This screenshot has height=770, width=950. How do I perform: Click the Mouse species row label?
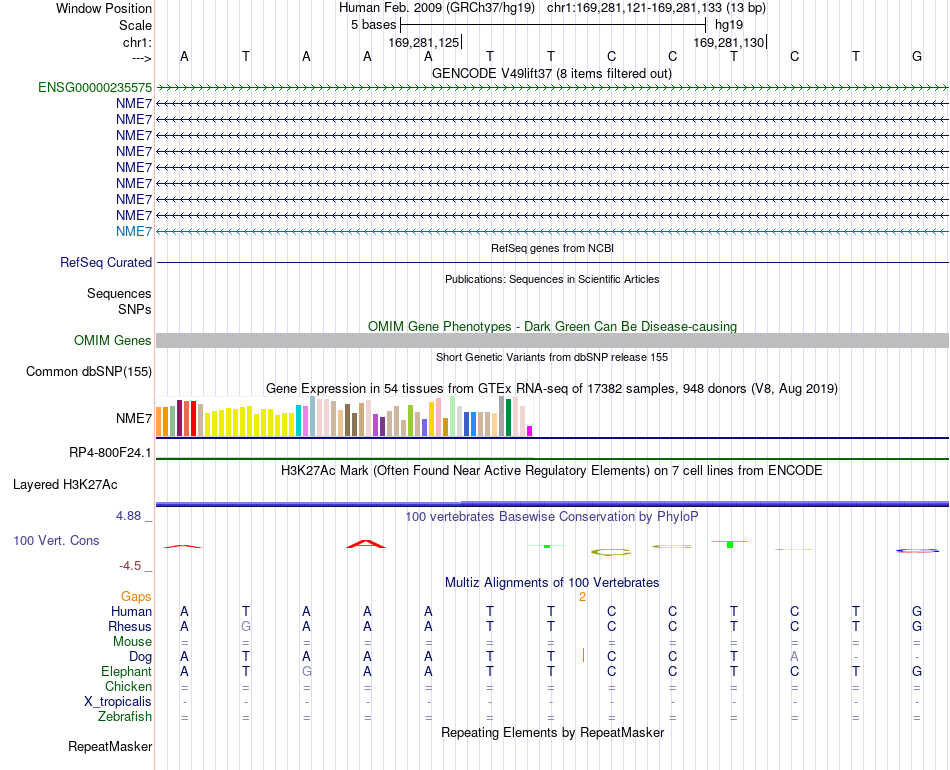132,642
